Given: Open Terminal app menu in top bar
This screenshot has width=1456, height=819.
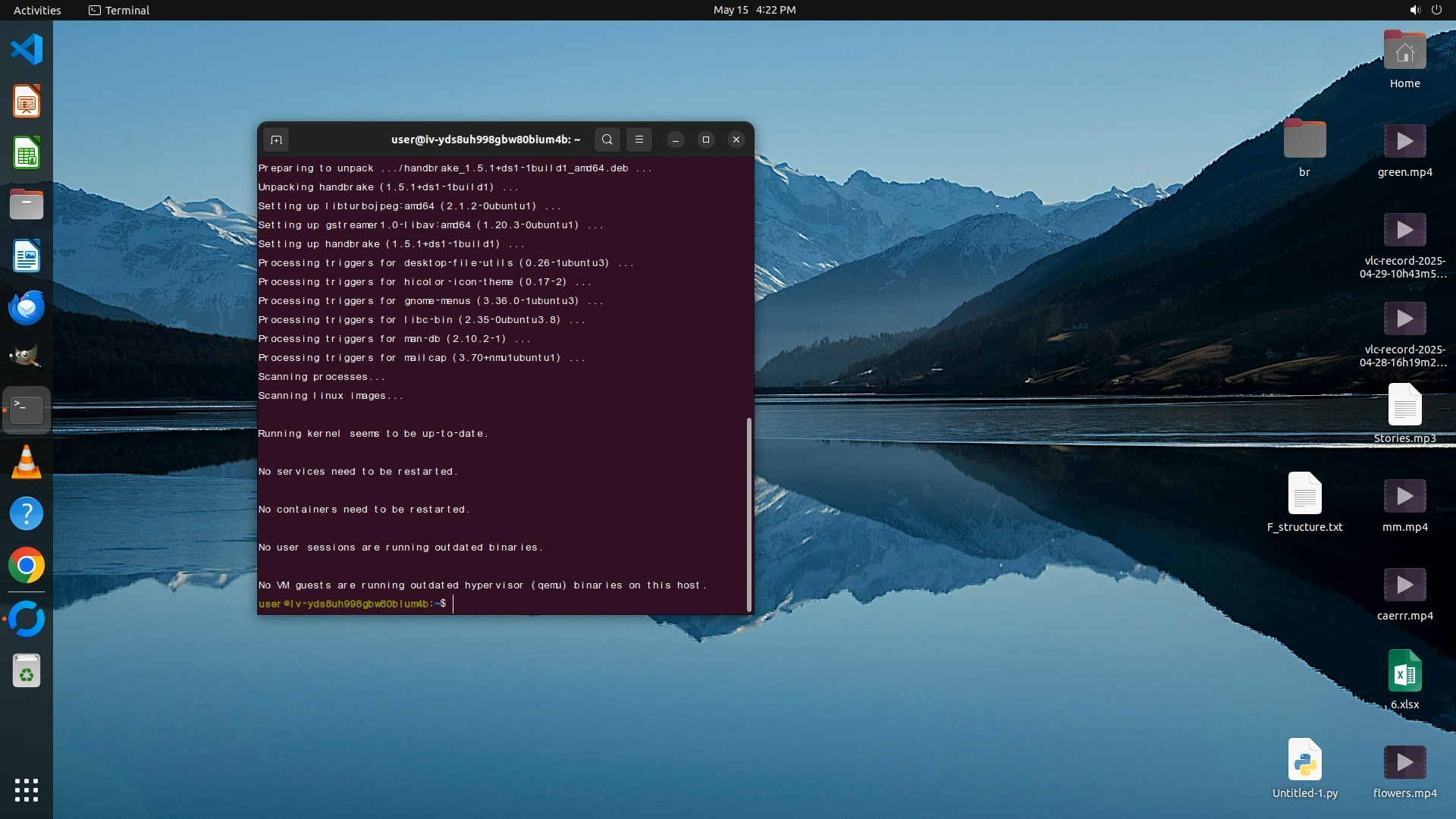Looking at the screenshot, I should [119, 10].
